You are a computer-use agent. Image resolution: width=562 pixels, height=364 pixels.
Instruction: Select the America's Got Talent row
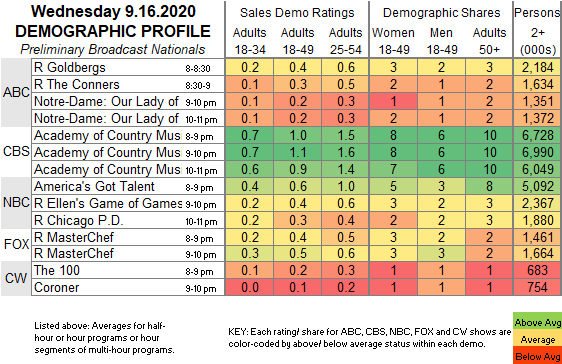tap(128, 186)
